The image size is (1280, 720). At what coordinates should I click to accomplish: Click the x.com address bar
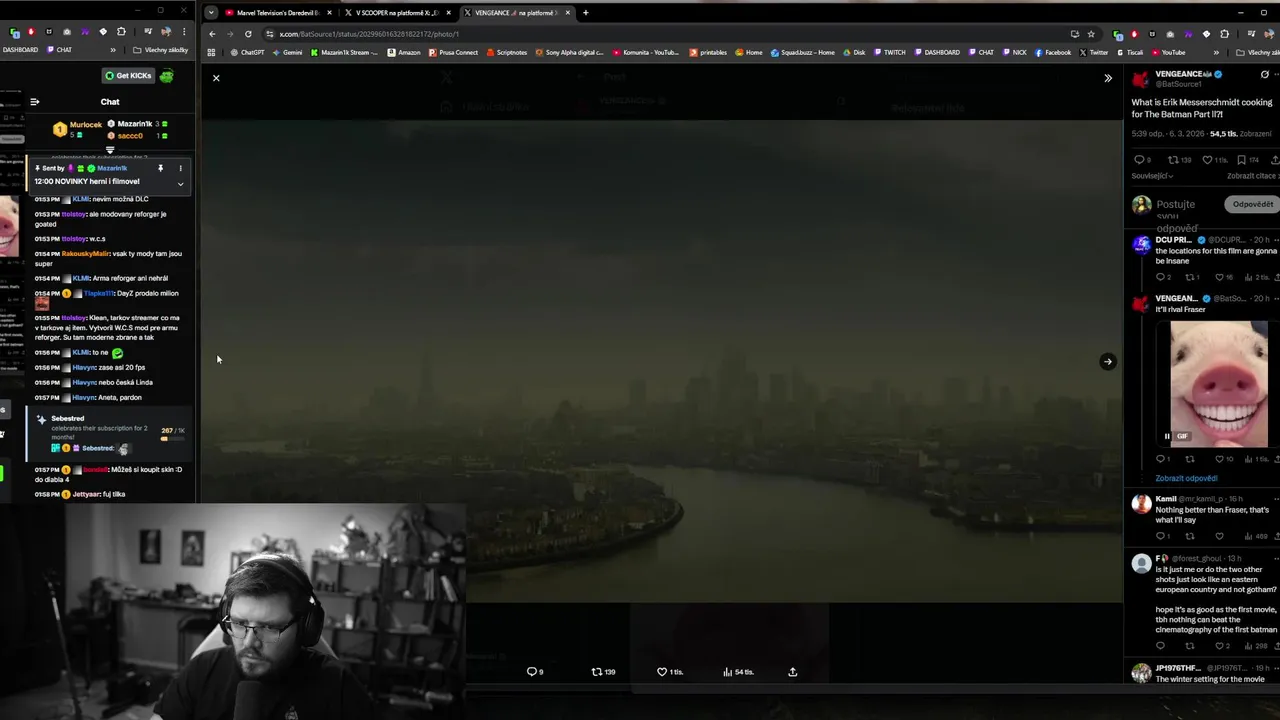pos(660,34)
